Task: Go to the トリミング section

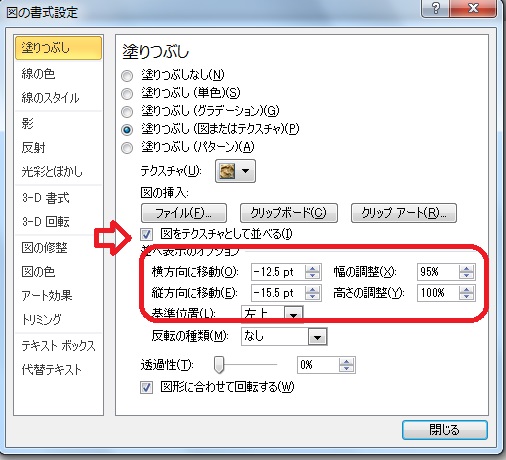Action: point(41,319)
